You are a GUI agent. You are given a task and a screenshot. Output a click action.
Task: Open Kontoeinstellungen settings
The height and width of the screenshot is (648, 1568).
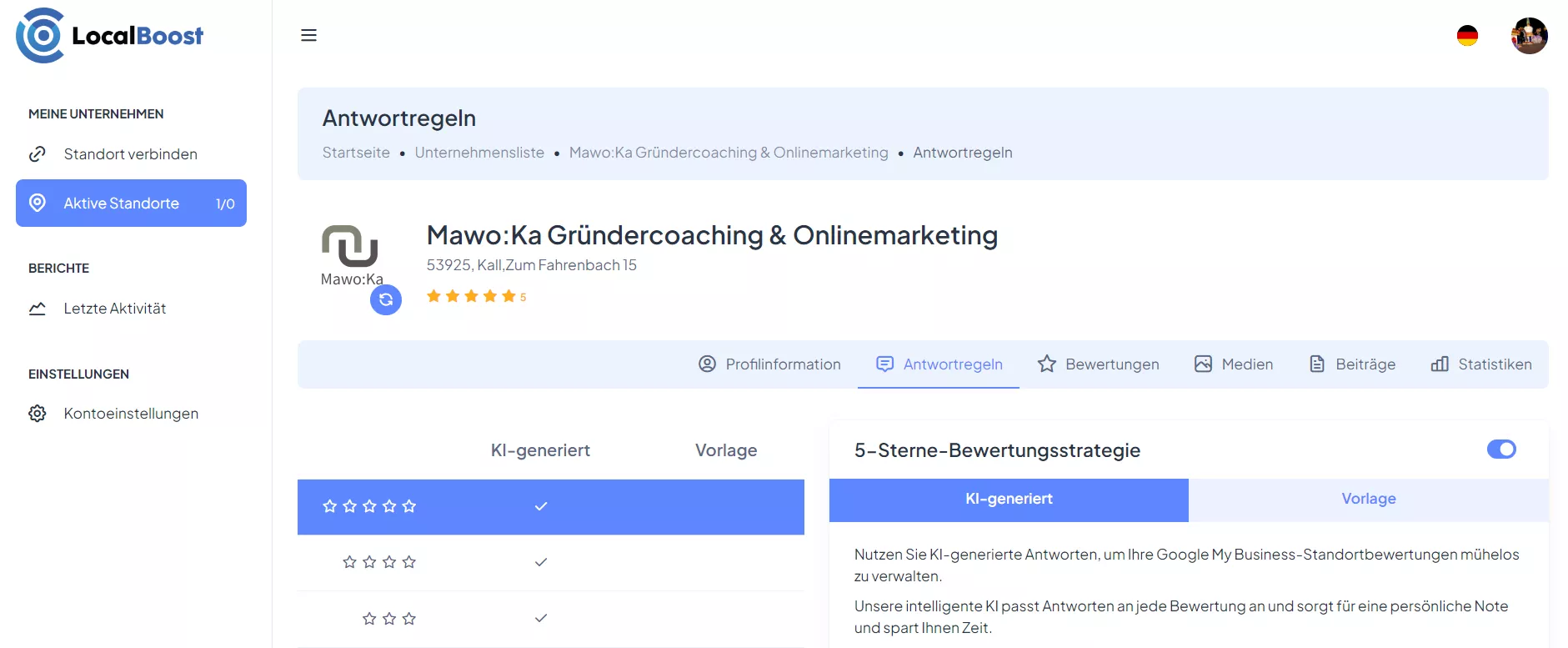131,414
